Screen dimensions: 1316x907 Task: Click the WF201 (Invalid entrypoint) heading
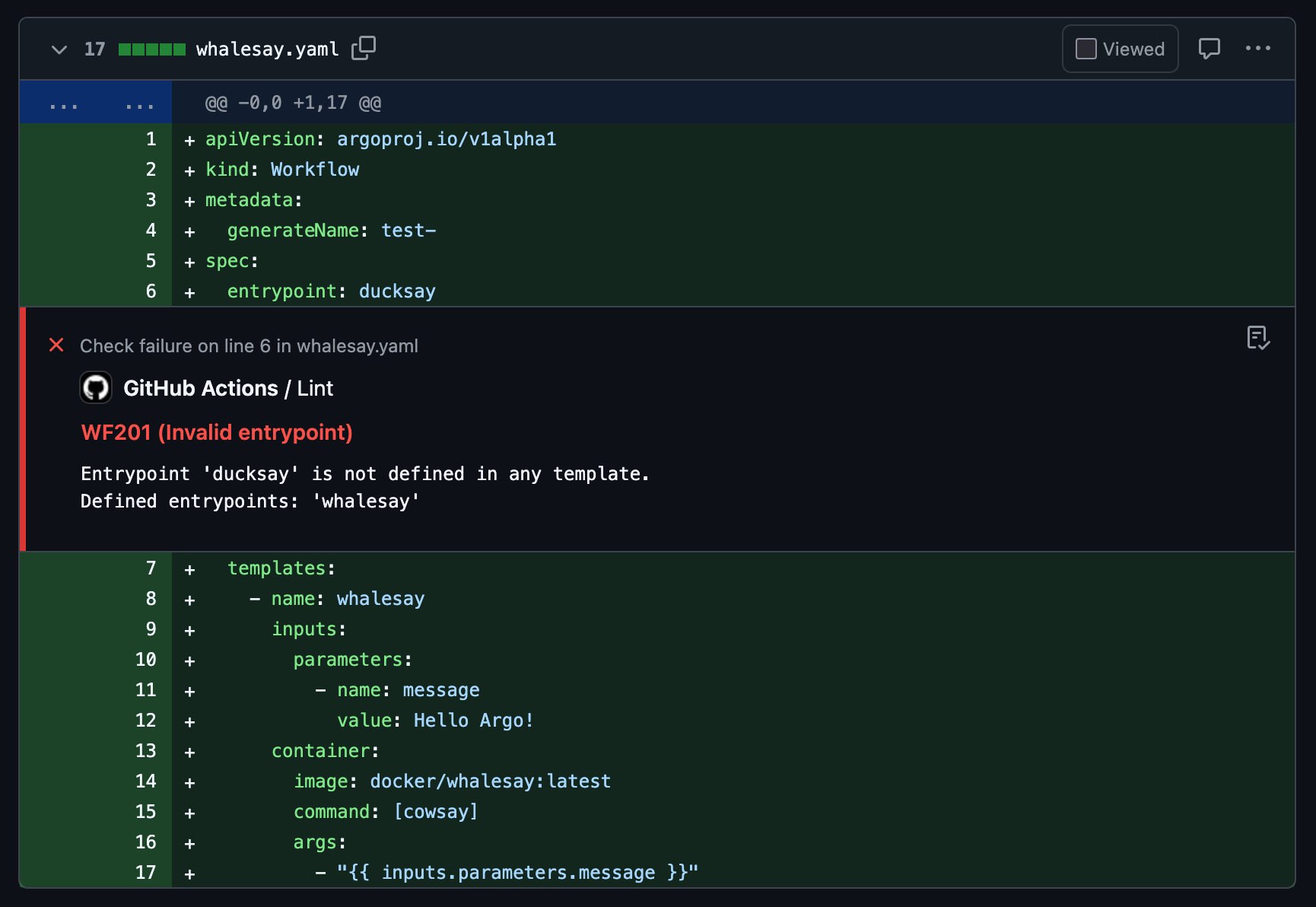tap(217, 432)
